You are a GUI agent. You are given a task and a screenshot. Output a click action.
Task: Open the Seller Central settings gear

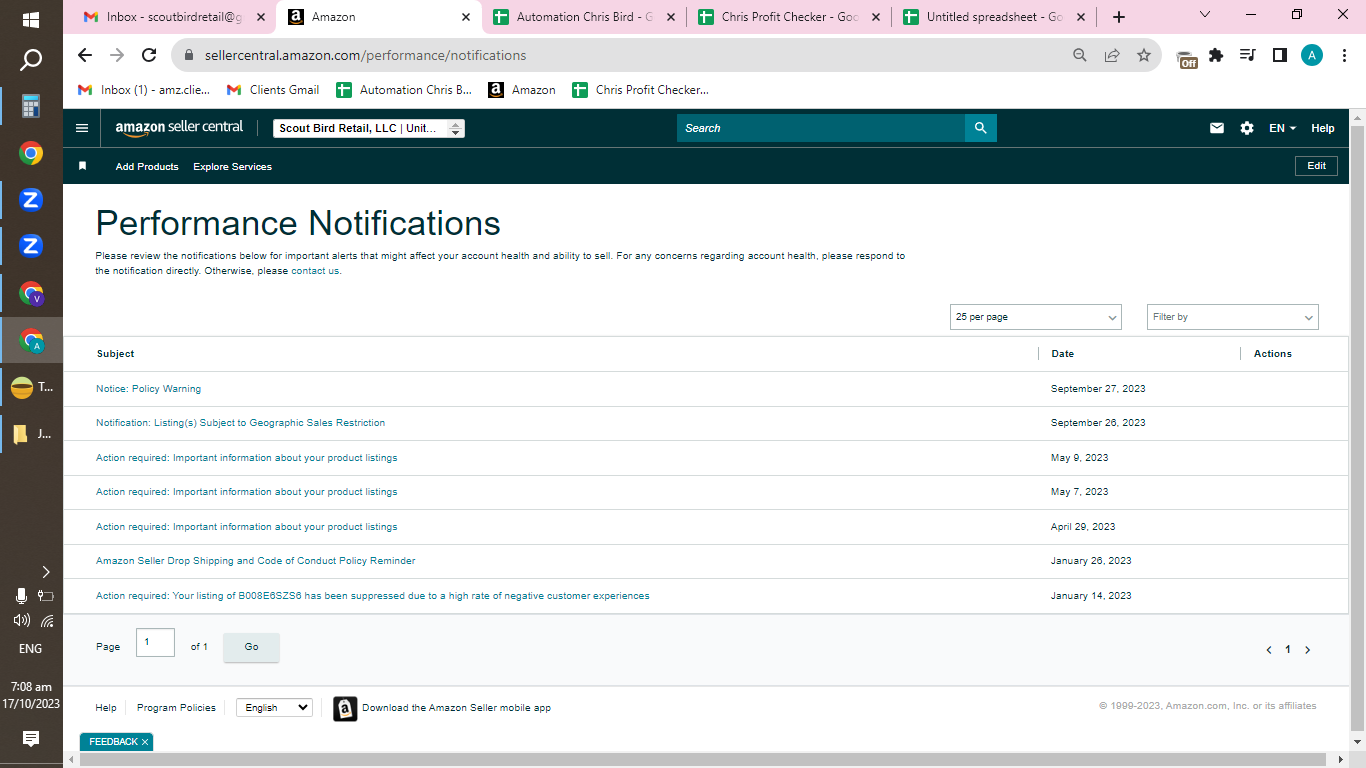click(1247, 128)
